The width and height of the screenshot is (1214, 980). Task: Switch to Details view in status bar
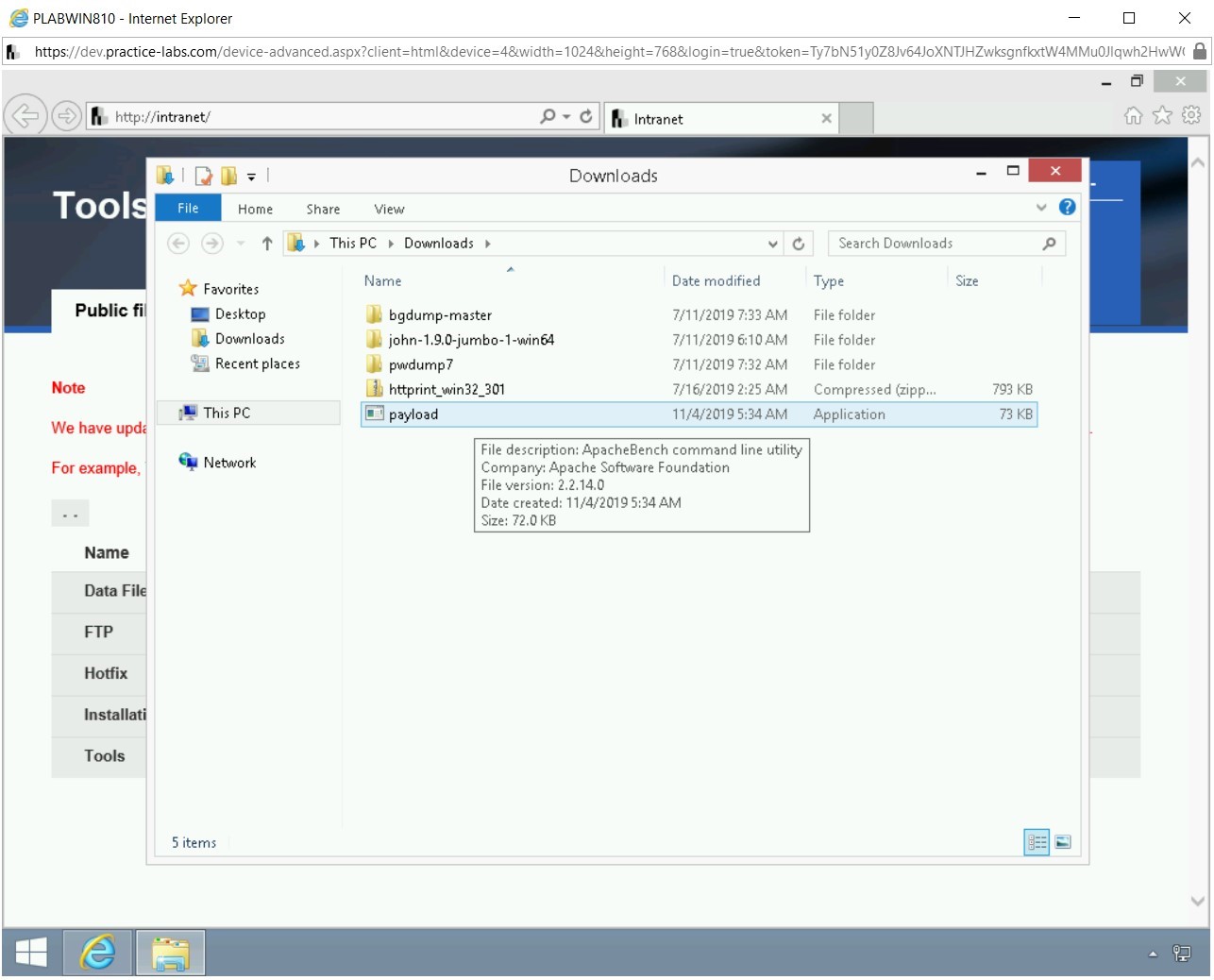(1036, 842)
